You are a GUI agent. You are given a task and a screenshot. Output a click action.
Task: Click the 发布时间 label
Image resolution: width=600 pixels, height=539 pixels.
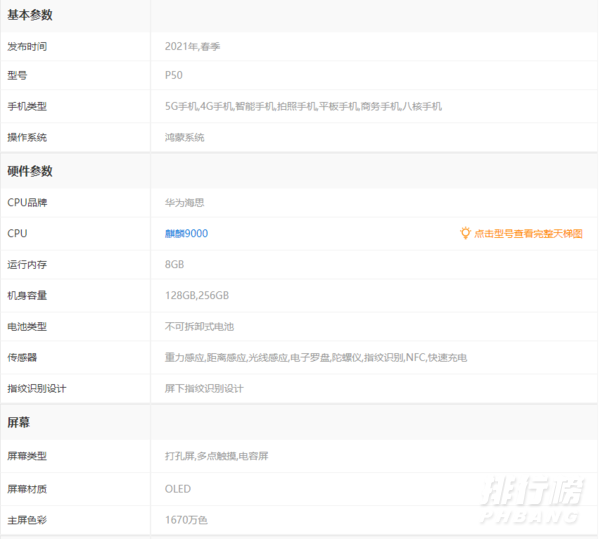pyautogui.click(x=27, y=47)
